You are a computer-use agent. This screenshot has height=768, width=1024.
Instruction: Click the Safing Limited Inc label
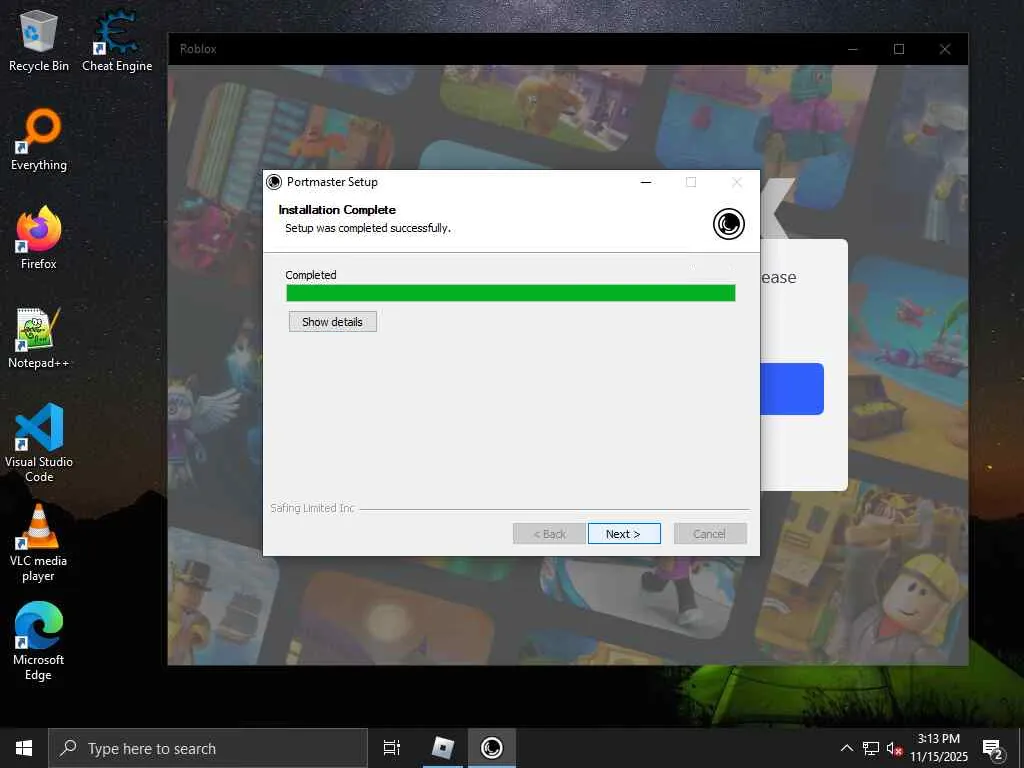(x=312, y=508)
